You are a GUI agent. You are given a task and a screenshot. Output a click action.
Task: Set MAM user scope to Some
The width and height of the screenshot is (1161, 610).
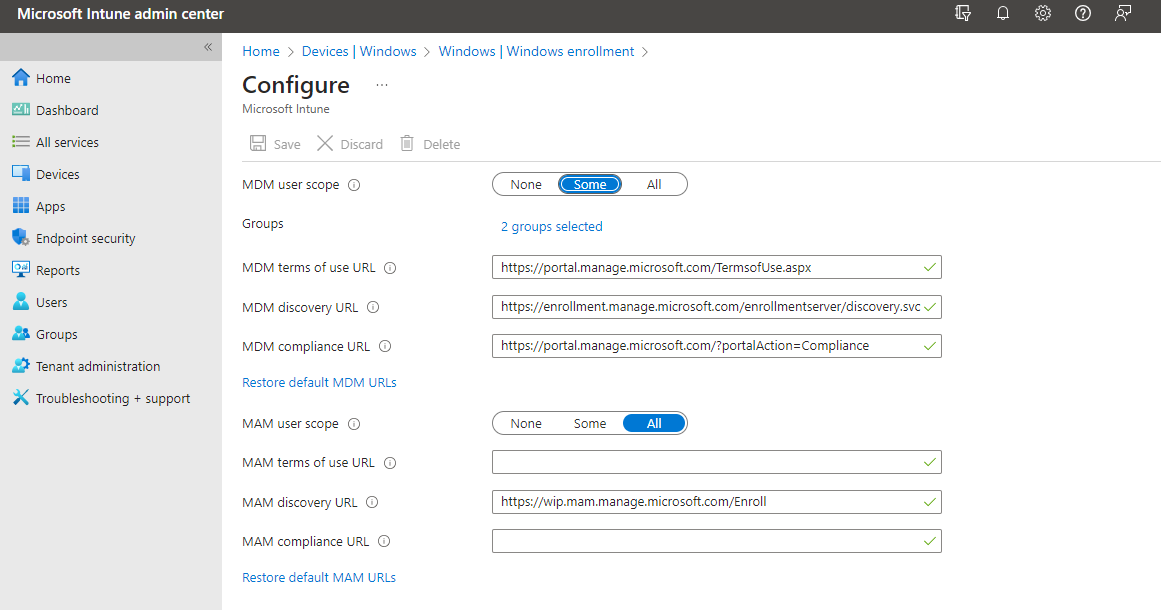pos(589,423)
